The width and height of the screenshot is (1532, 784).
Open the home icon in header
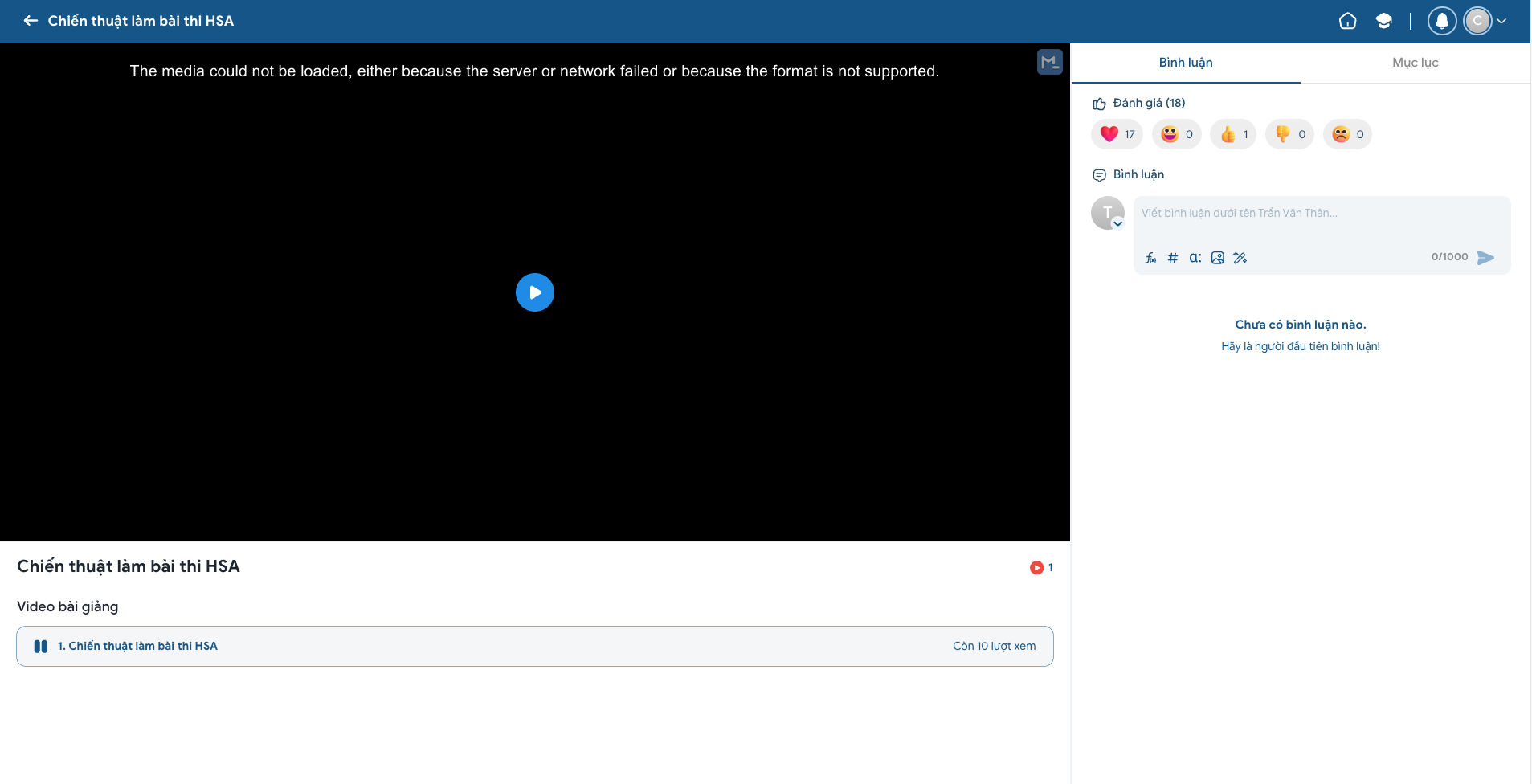[1348, 21]
